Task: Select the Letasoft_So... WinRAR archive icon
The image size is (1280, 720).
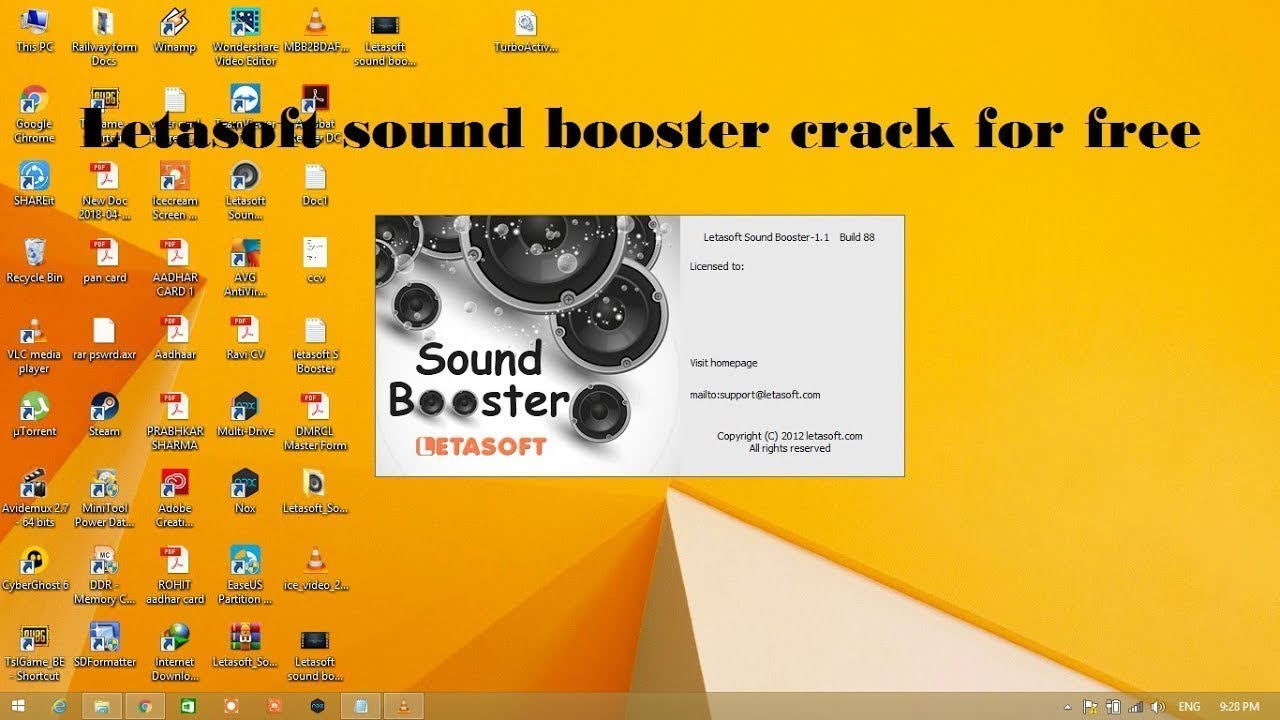Action: (x=245, y=646)
